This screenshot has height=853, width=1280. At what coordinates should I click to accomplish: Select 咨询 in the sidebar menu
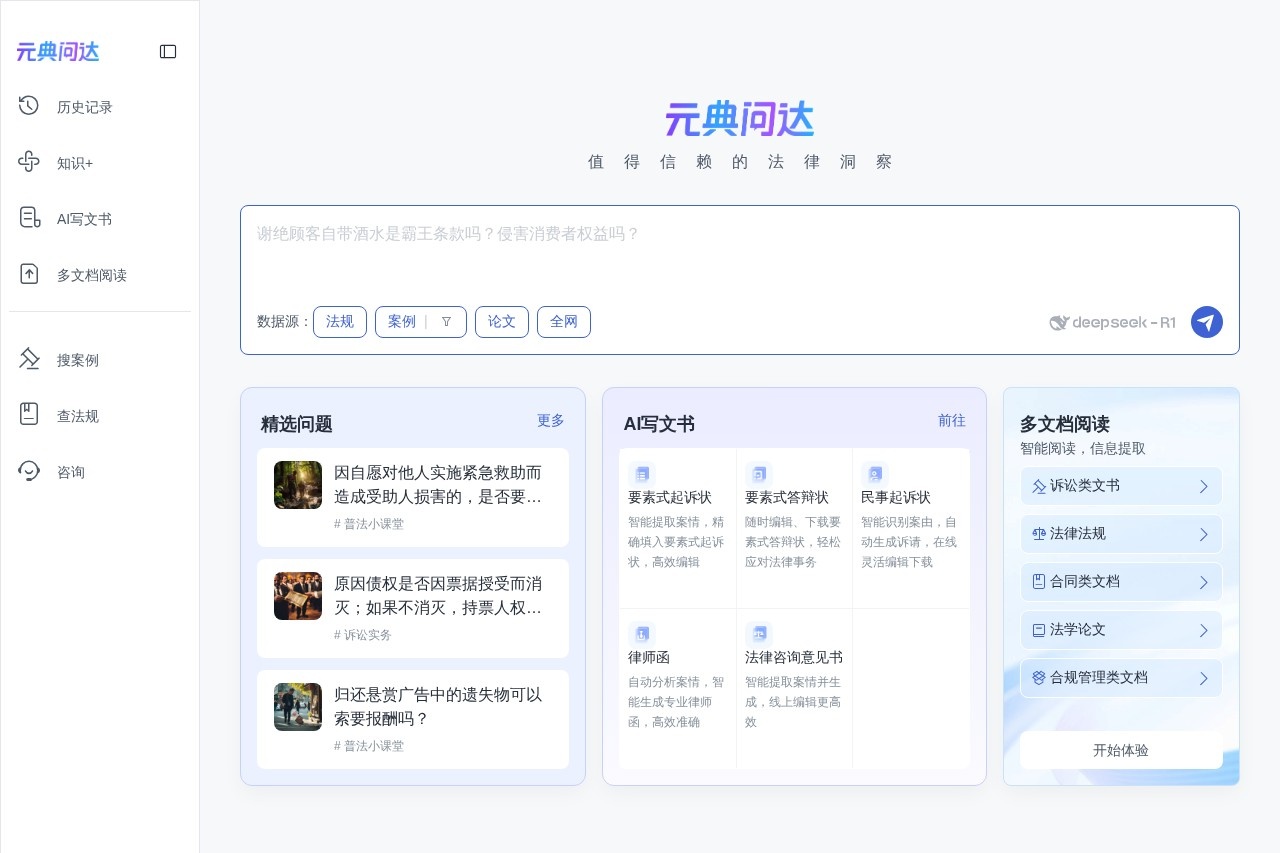coord(29,471)
